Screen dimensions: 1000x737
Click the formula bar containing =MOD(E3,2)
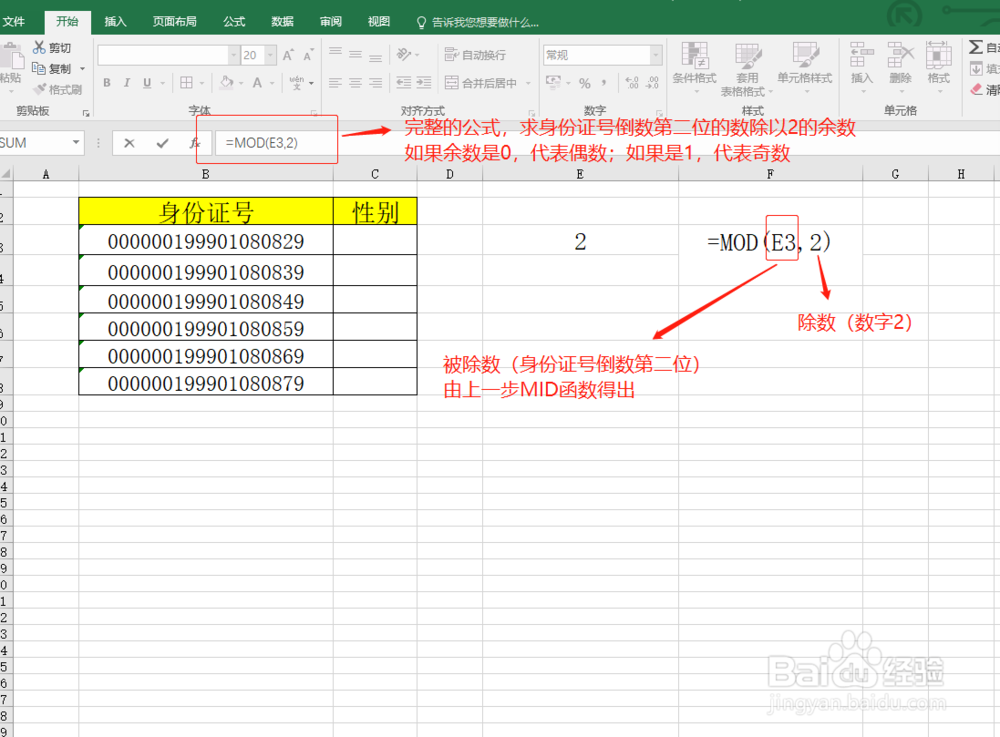(606, 143)
